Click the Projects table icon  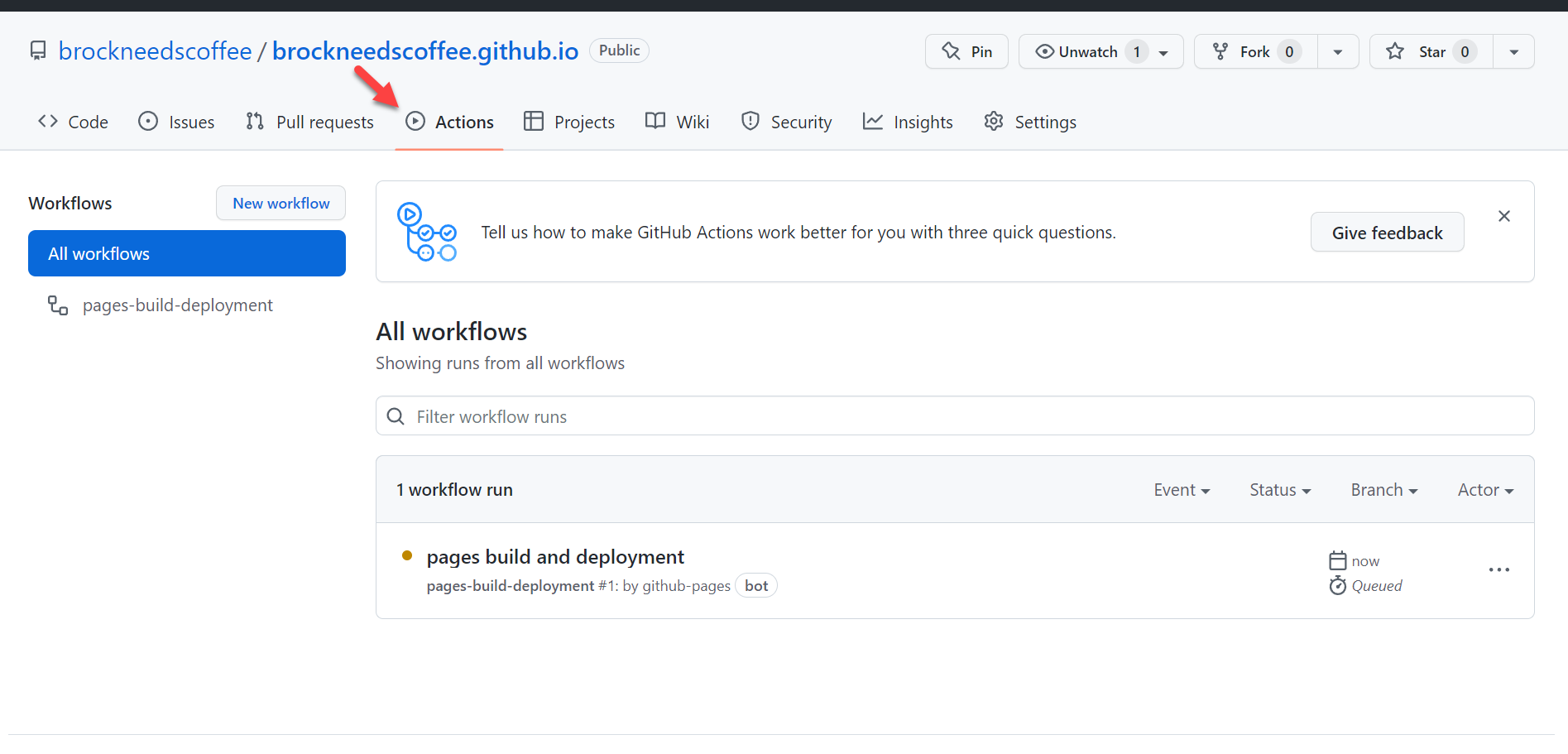pyautogui.click(x=534, y=122)
